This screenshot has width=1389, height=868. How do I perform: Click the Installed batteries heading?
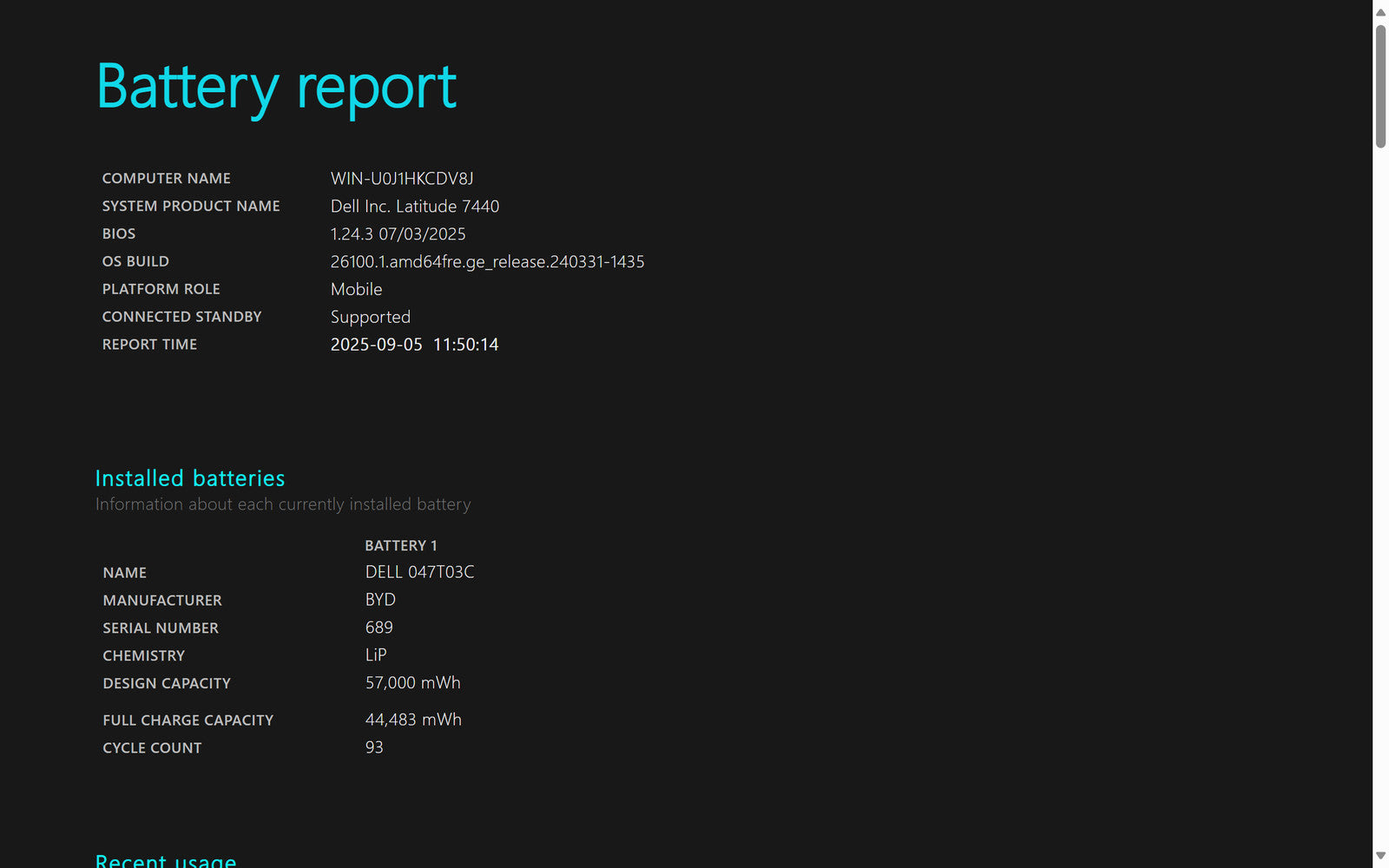(190, 478)
